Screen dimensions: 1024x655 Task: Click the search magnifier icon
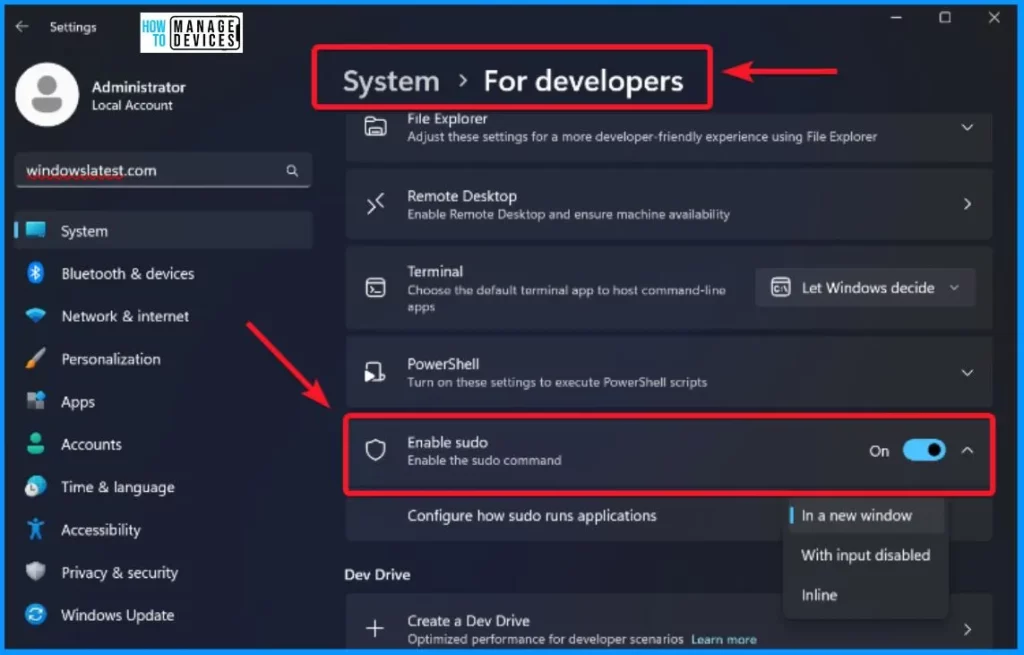click(292, 170)
